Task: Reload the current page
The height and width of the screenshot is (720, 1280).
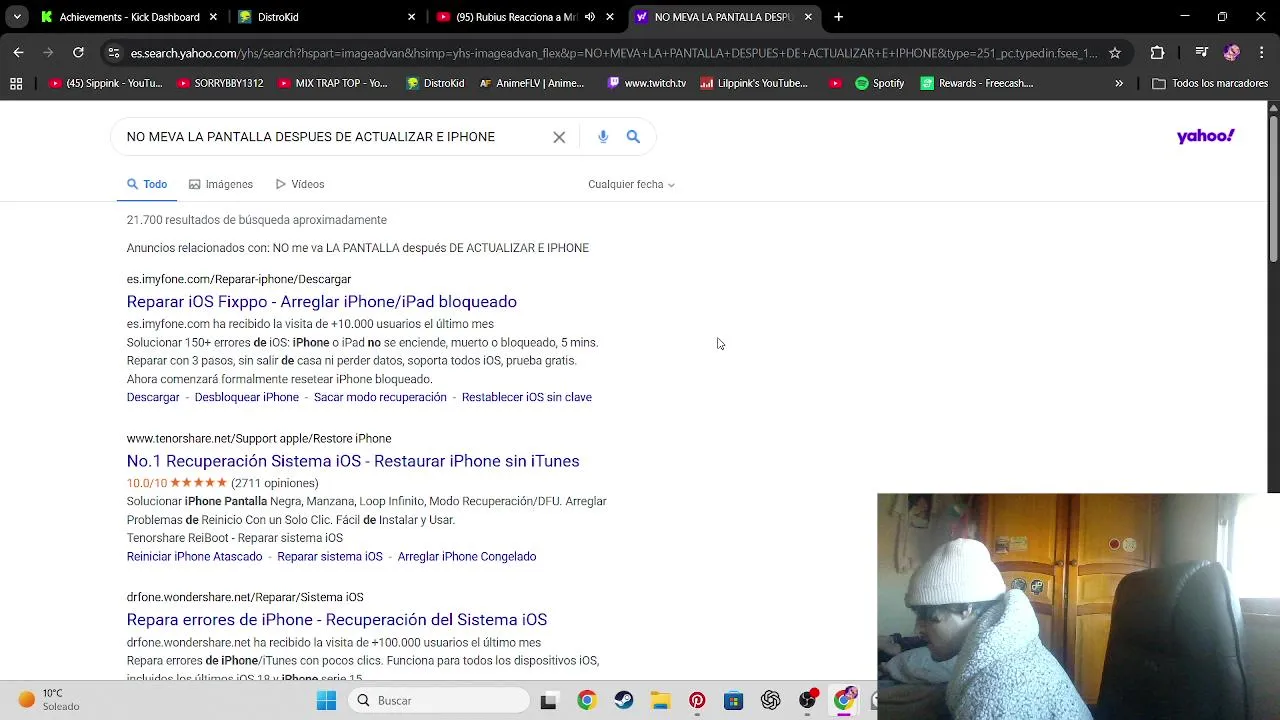Action: point(78,52)
